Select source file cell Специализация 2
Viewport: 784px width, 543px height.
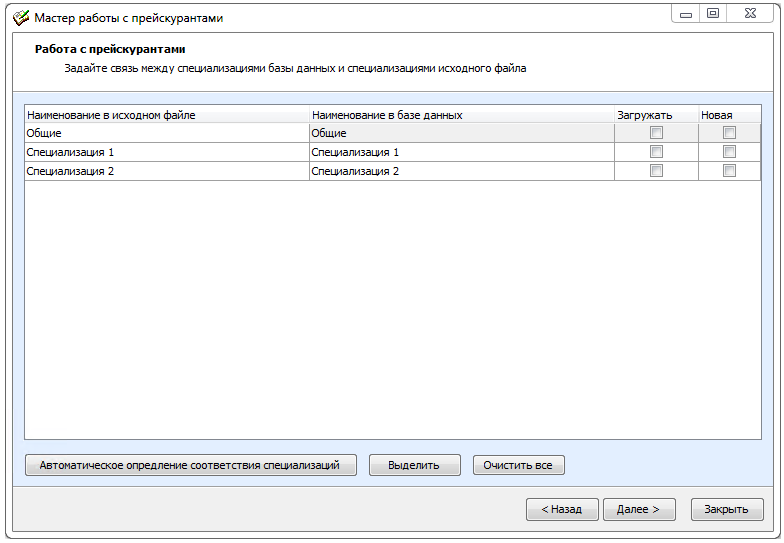point(166,171)
